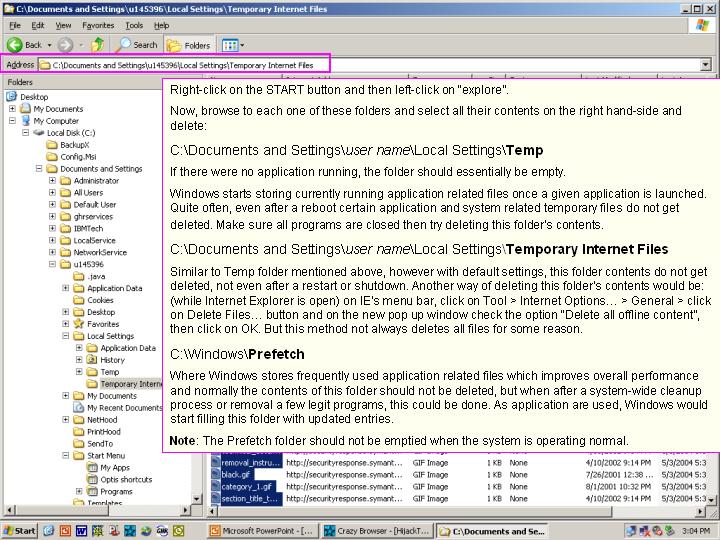This screenshot has height=540, width=720.
Task: Select the category_1.gif file
Action: [246, 487]
